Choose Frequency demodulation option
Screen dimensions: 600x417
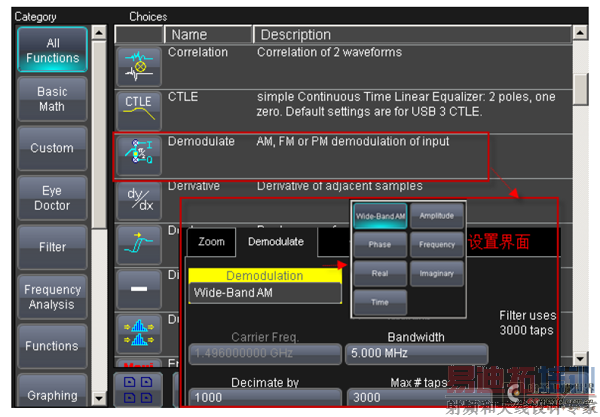pos(437,244)
